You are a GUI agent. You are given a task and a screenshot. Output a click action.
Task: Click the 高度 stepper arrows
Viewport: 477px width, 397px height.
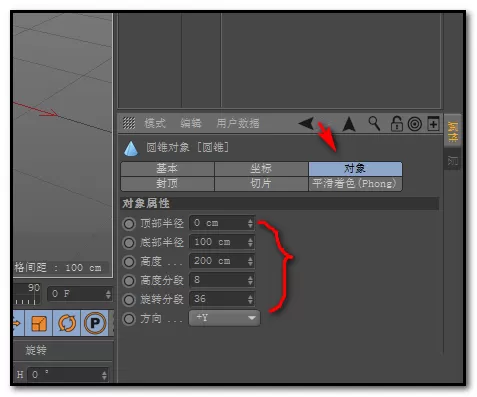(x=250, y=261)
